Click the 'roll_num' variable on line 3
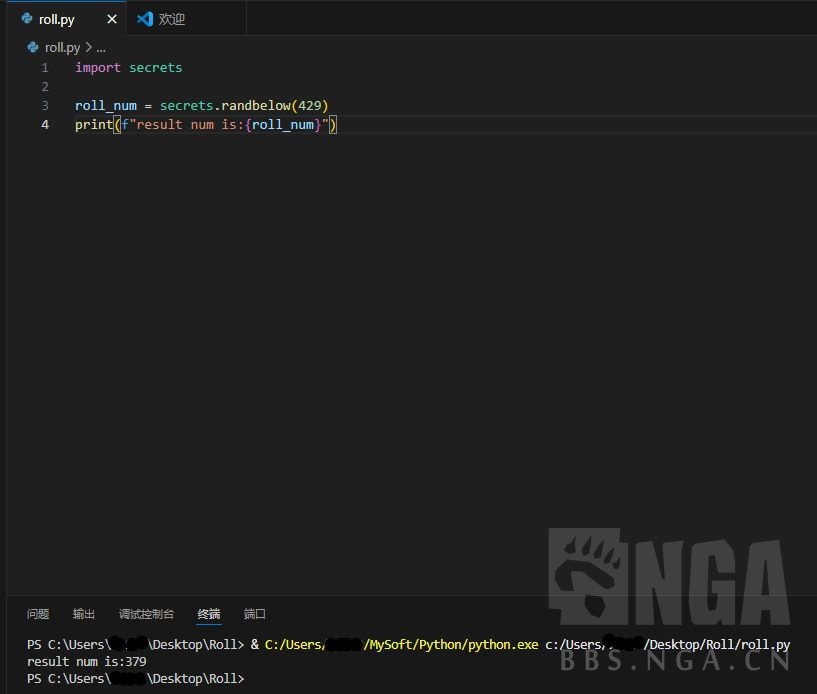Screen dimensions: 817x694 106,106
